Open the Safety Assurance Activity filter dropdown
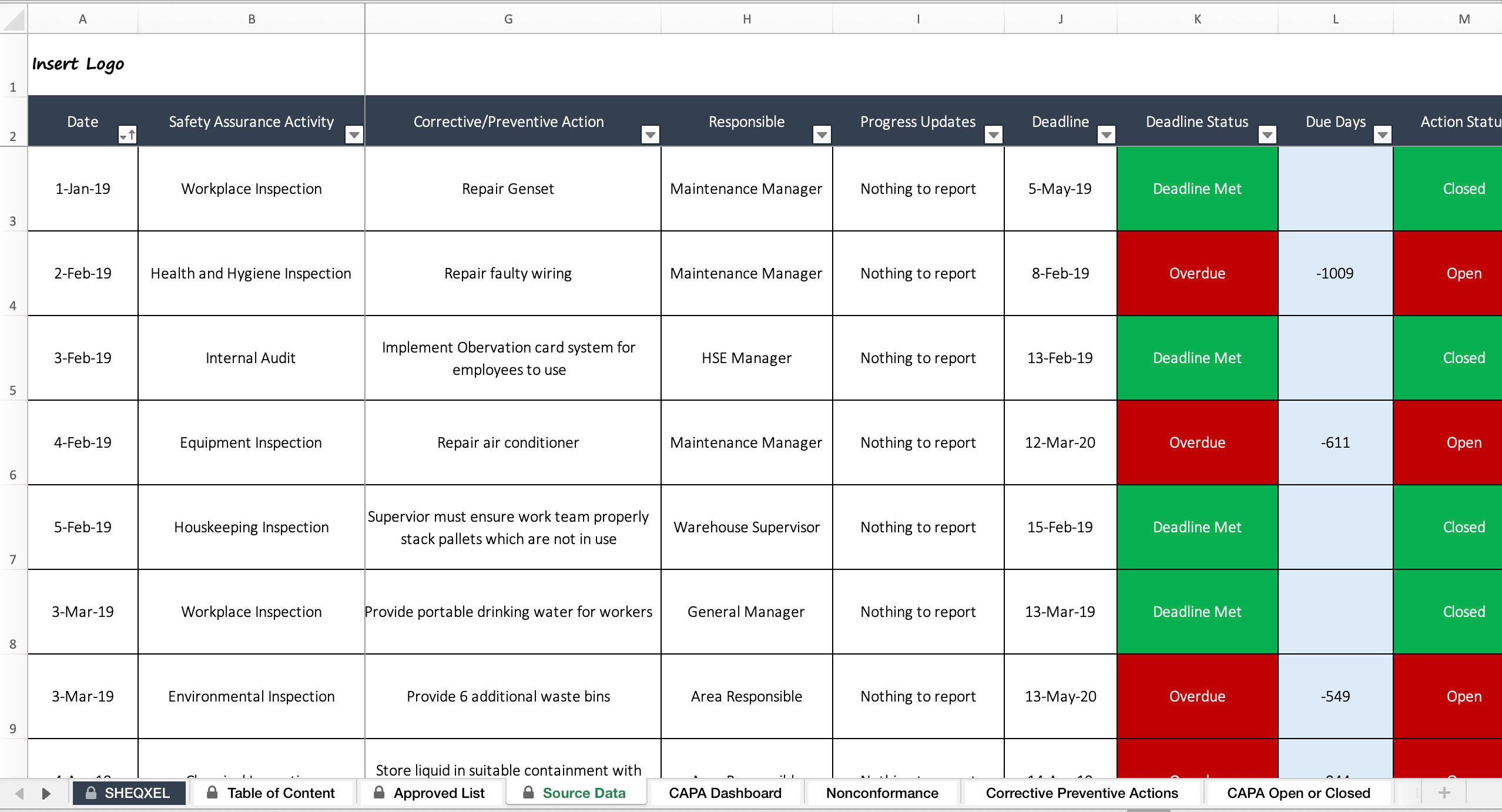This screenshot has width=1502, height=812. 354,135
